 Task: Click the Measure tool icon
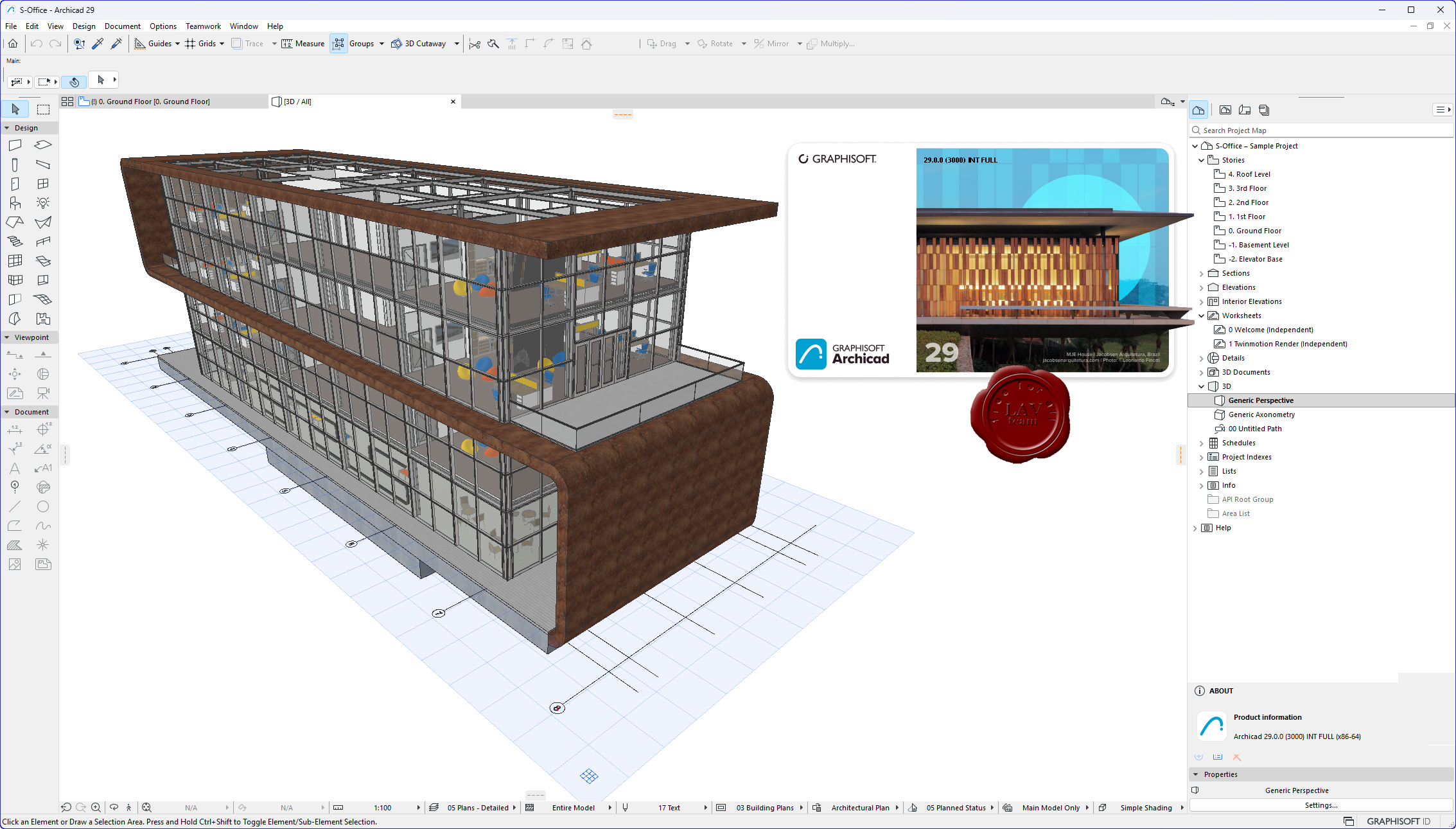point(287,44)
